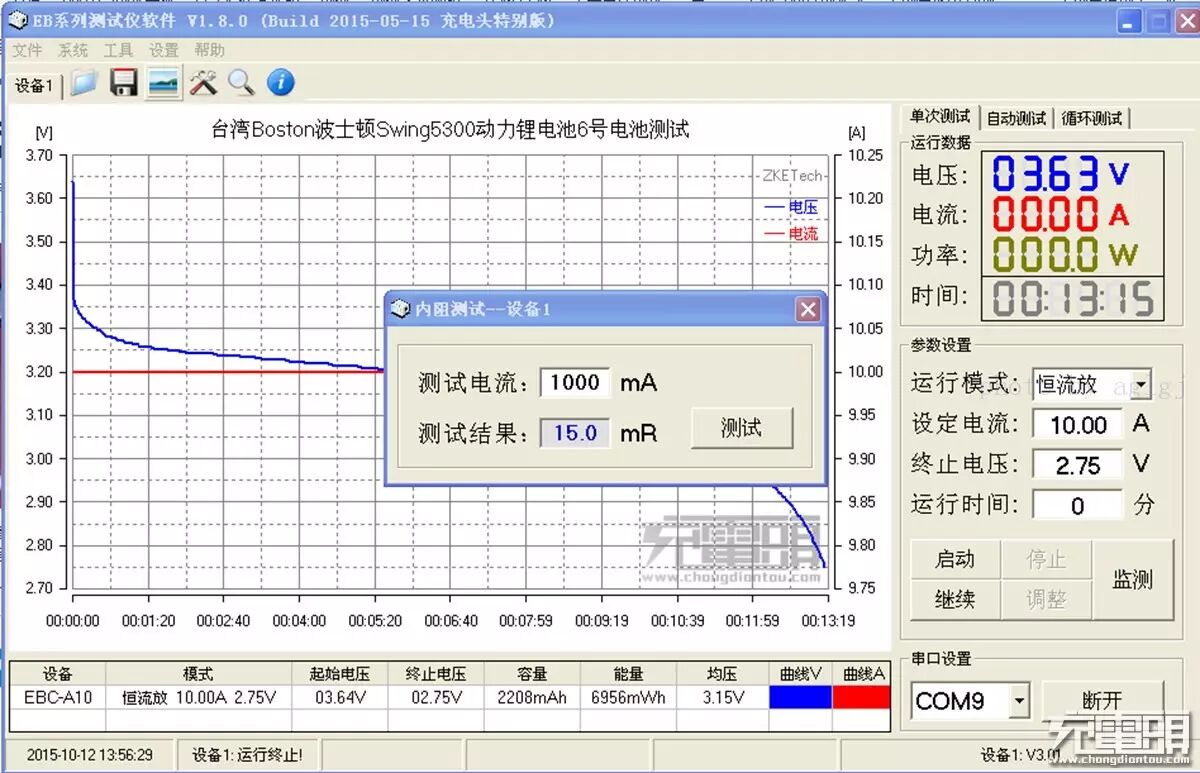
Task: Select the 2208mAh capacity cell
Action: pyautogui.click(x=532, y=697)
